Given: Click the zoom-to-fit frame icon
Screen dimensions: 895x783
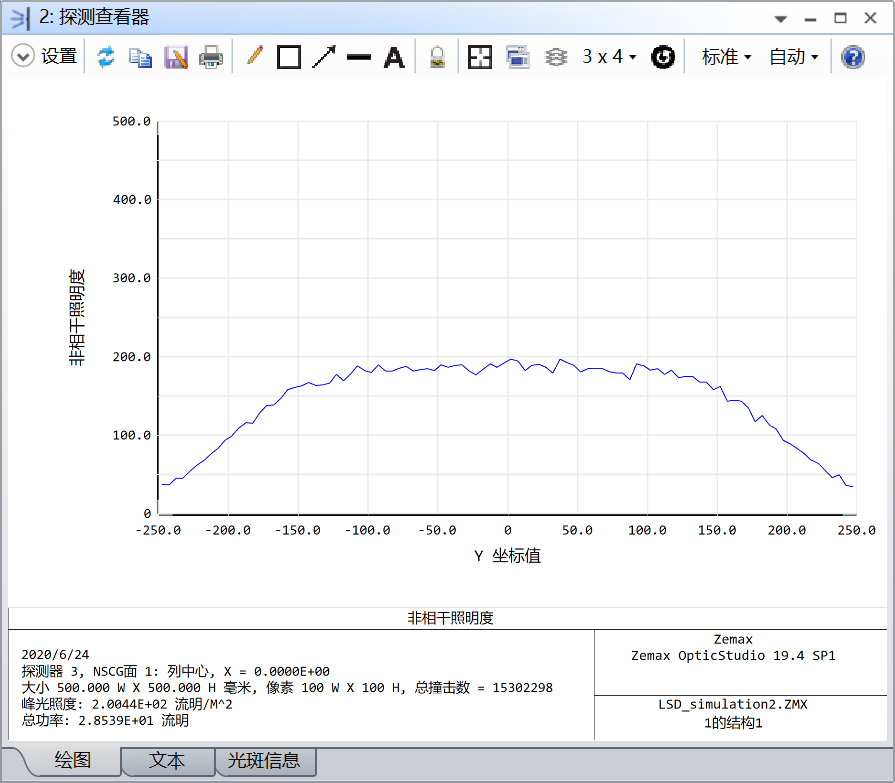Looking at the screenshot, I should [x=480, y=57].
